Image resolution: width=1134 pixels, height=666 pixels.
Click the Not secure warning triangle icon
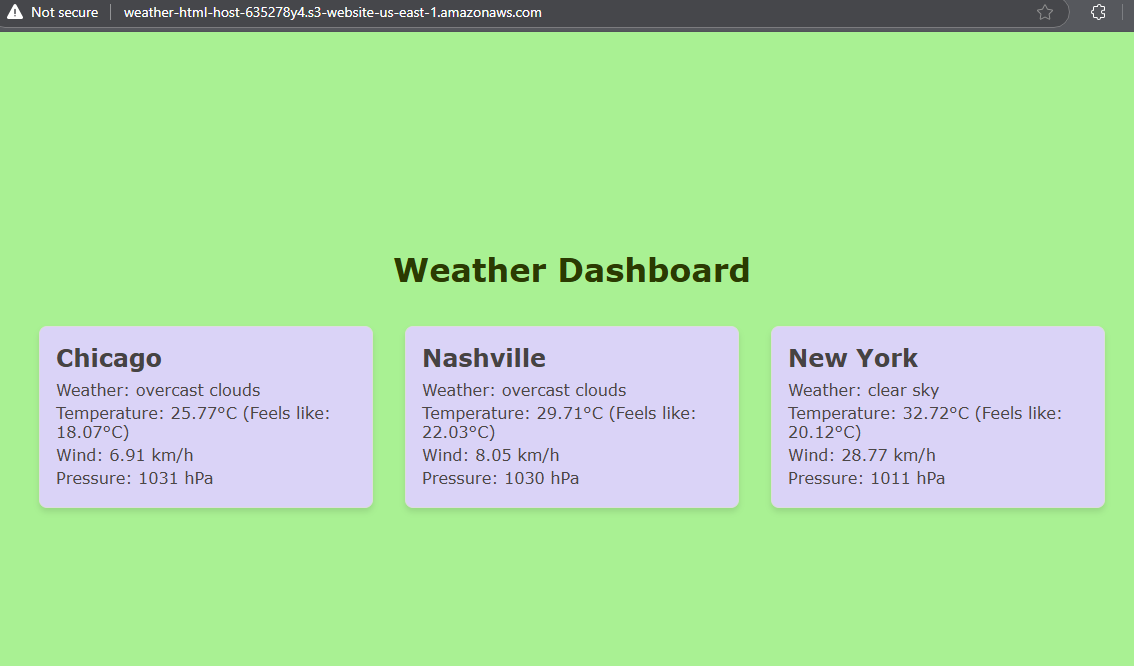point(14,12)
